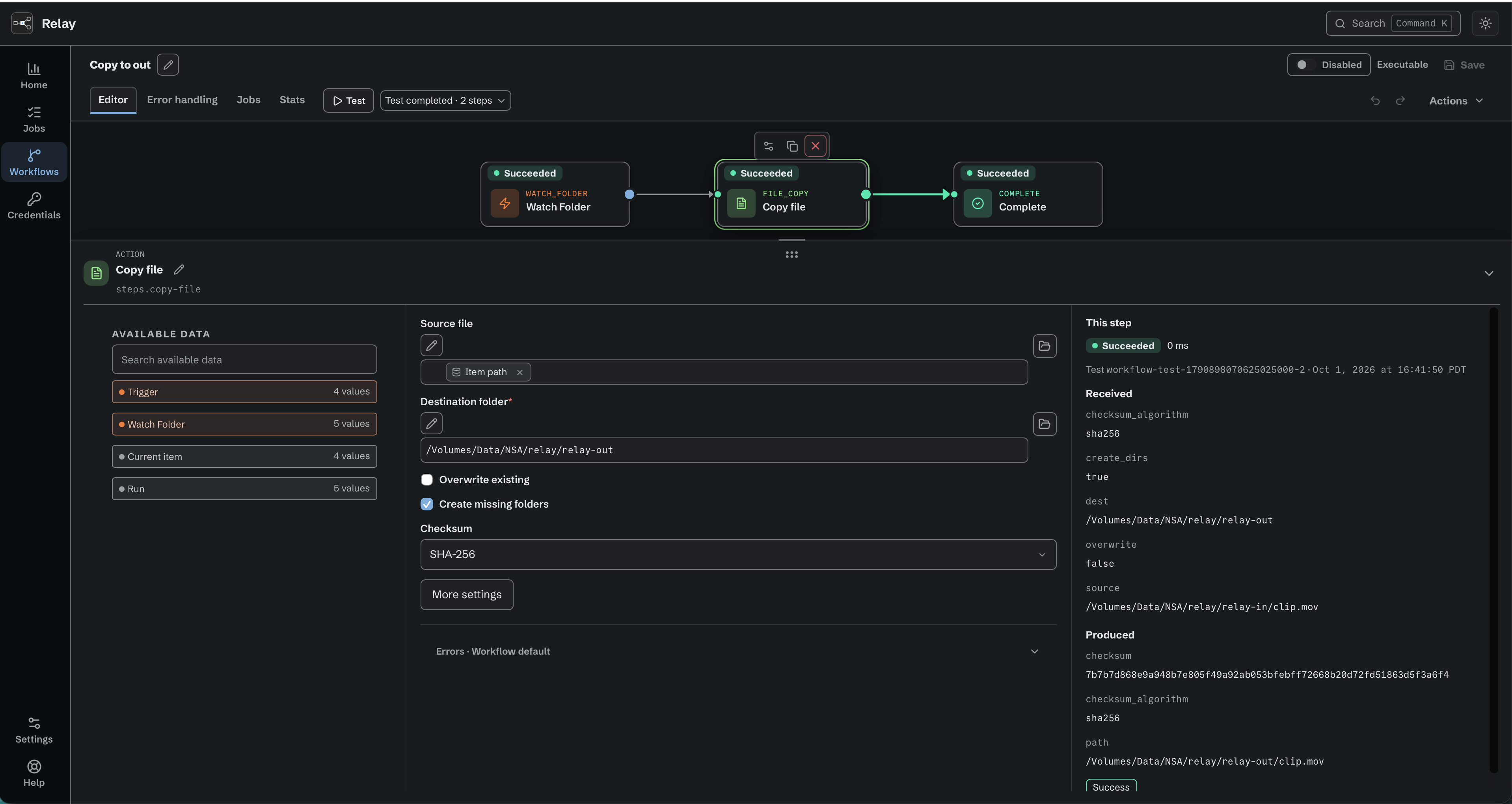
Task: Go to Jobs in the sidebar
Action: pyautogui.click(x=34, y=119)
